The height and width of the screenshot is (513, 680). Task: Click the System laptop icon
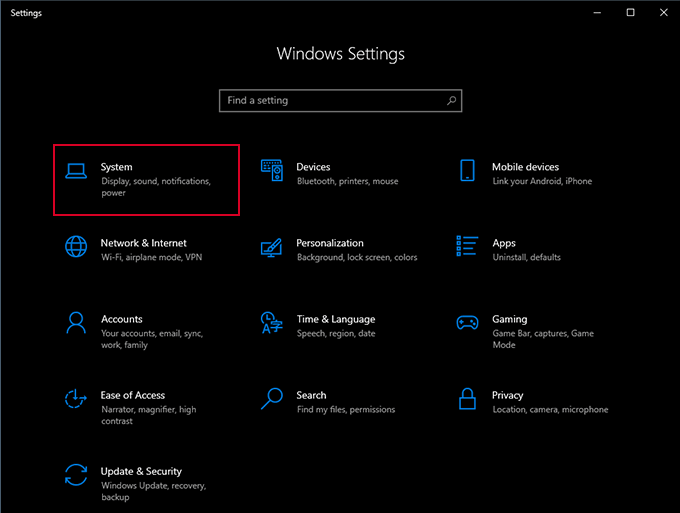pyautogui.click(x=76, y=171)
